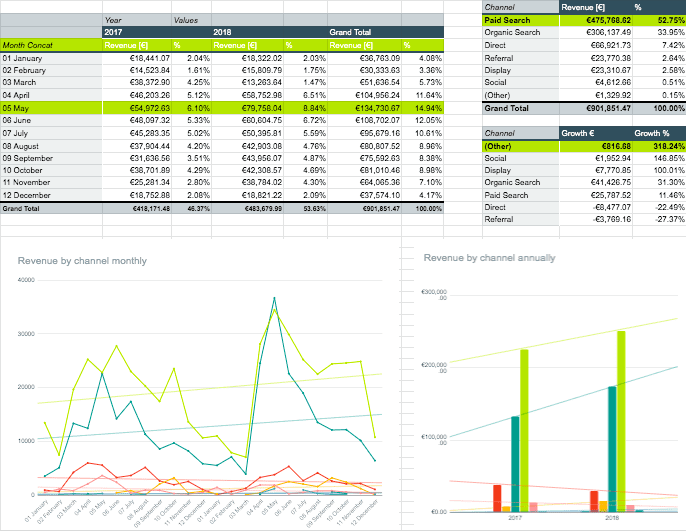
Task: Select 'Revenue by channel monthly' chart title
Action: pos(82,261)
